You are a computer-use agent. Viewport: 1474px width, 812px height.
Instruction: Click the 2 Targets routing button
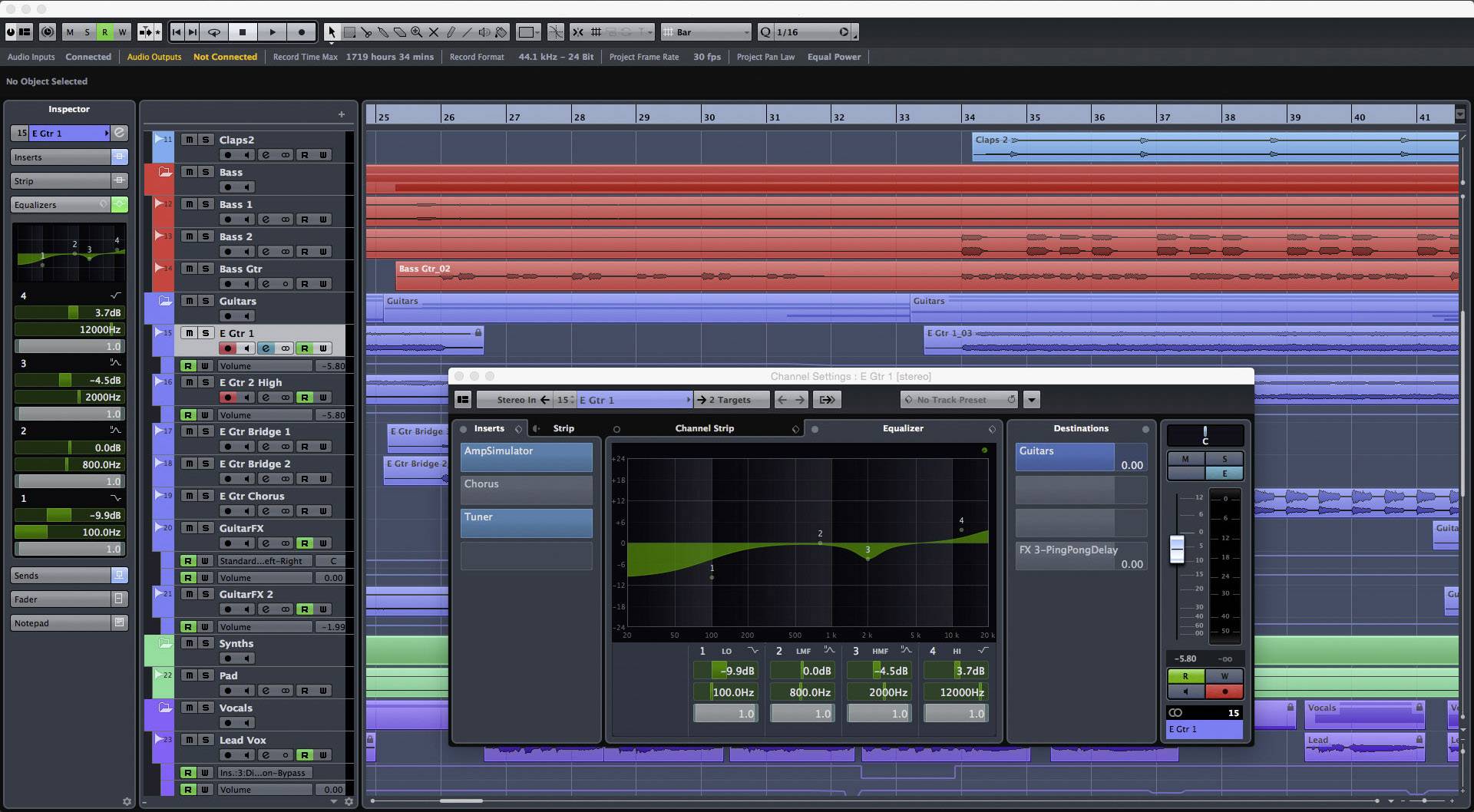click(730, 399)
